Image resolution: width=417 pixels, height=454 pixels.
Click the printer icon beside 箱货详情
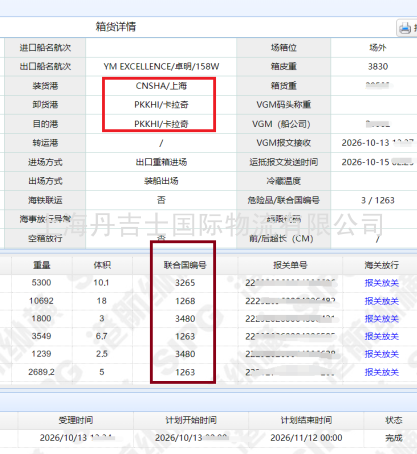coord(405,28)
